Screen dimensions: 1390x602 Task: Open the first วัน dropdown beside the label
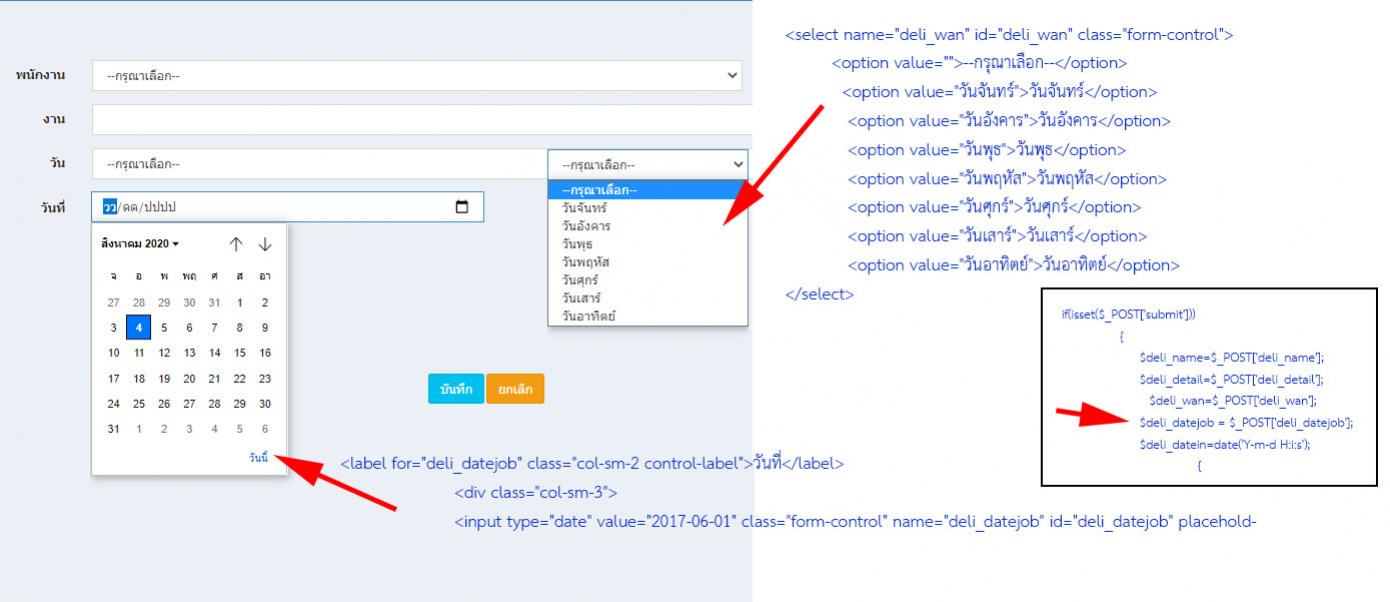click(320, 164)
